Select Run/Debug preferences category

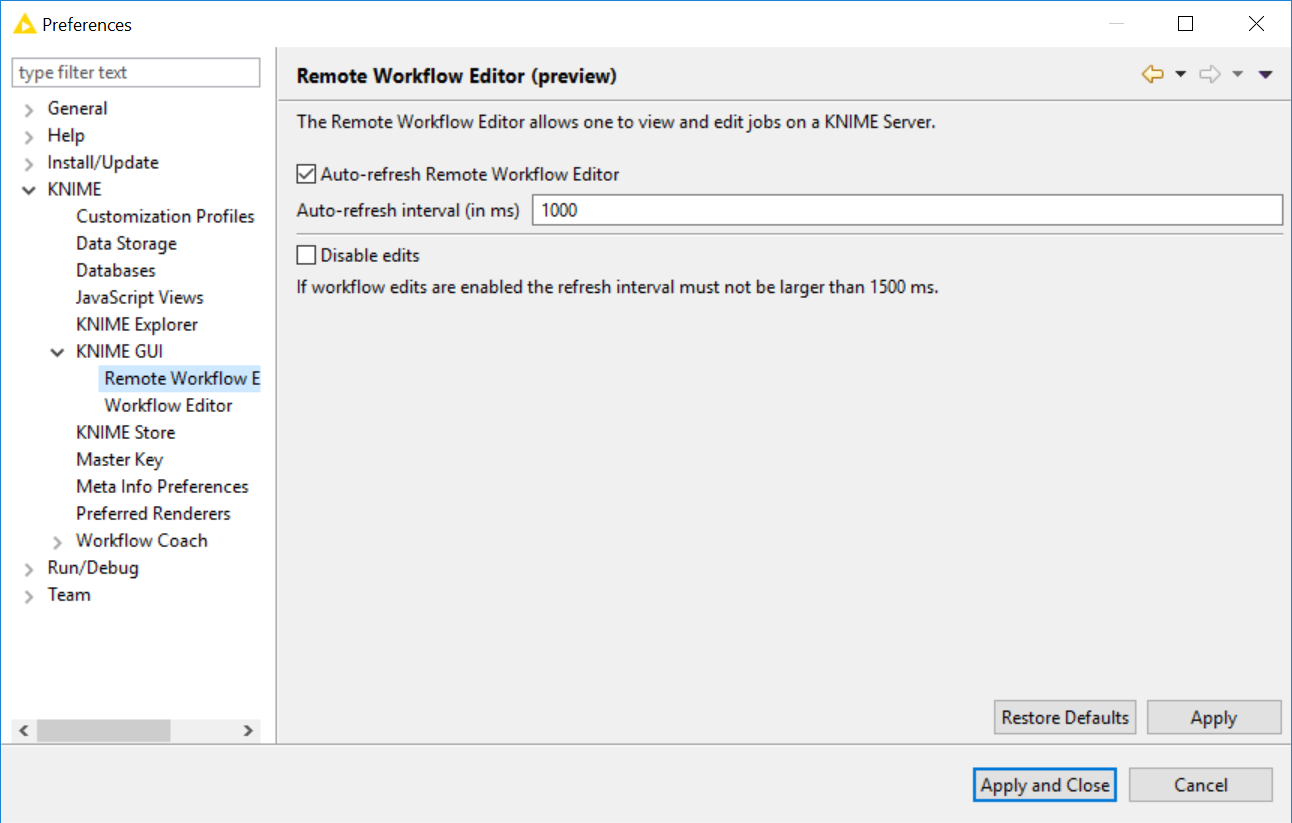tap(93, 567)
